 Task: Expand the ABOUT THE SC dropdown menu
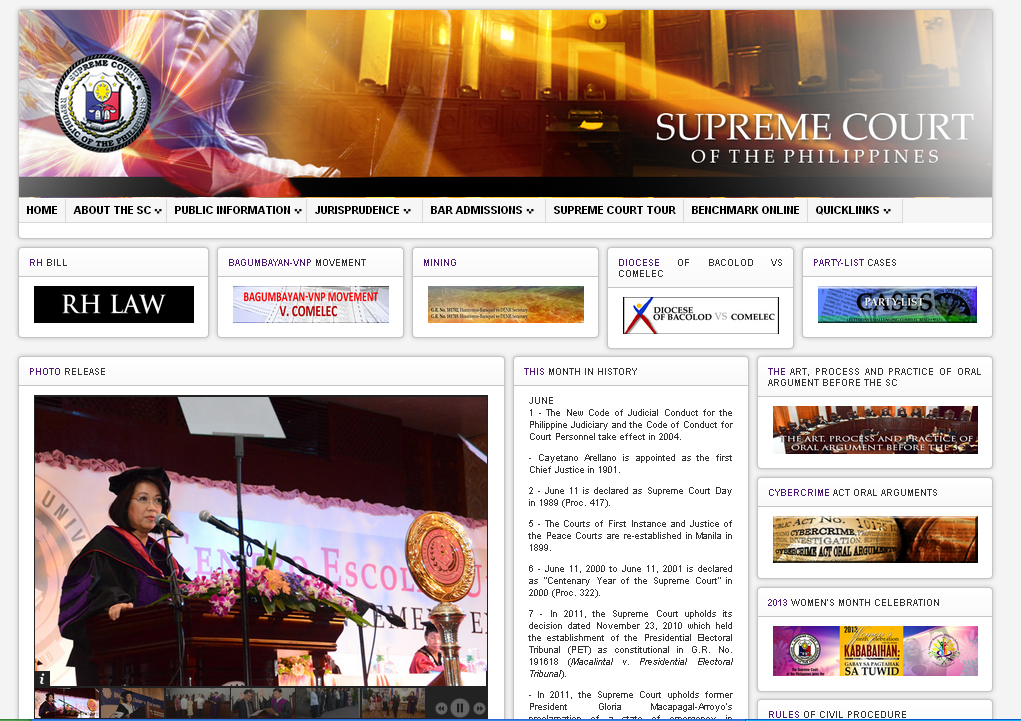(x=117, y=210)
